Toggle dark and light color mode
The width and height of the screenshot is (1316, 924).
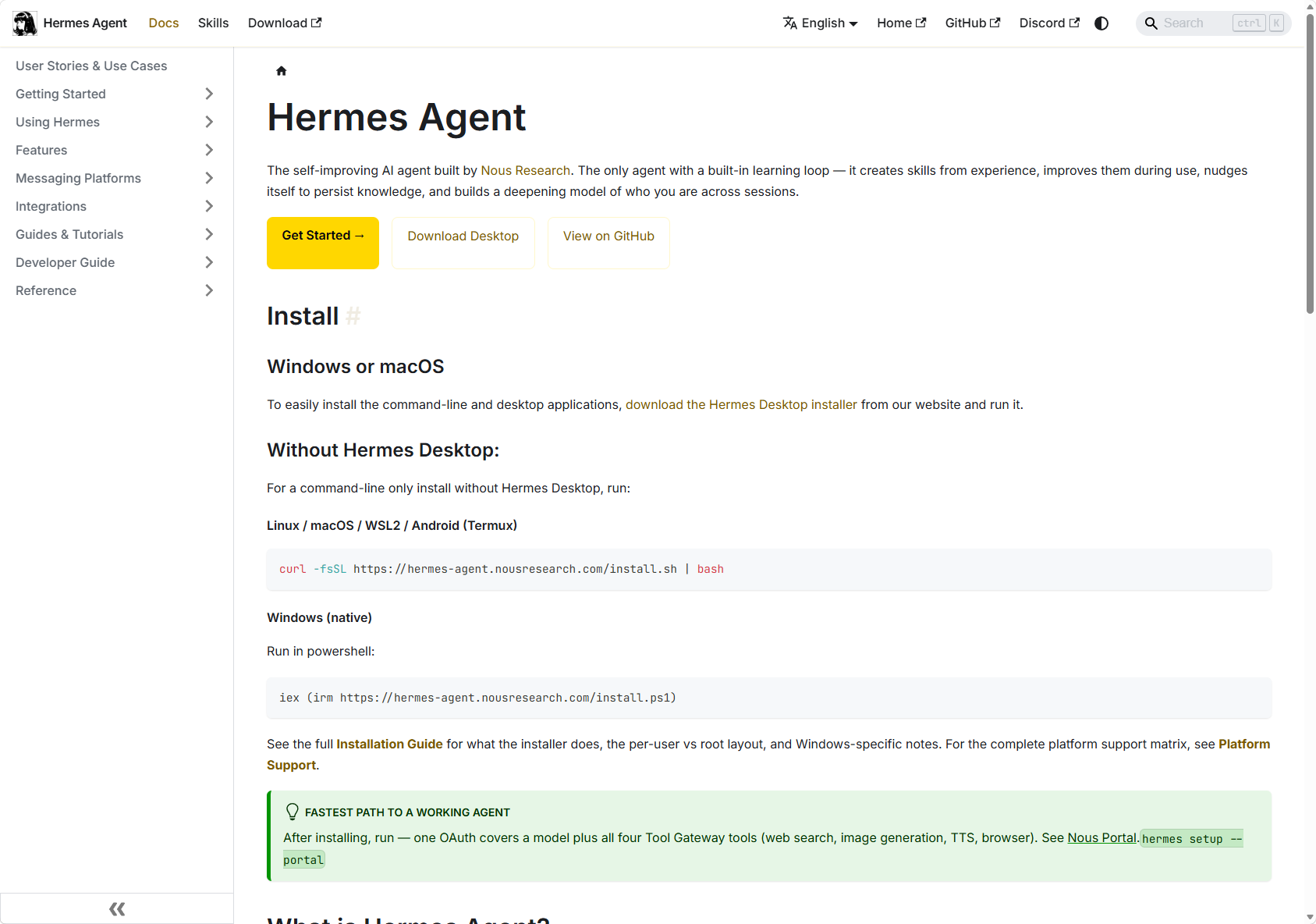coord(1101,23)
